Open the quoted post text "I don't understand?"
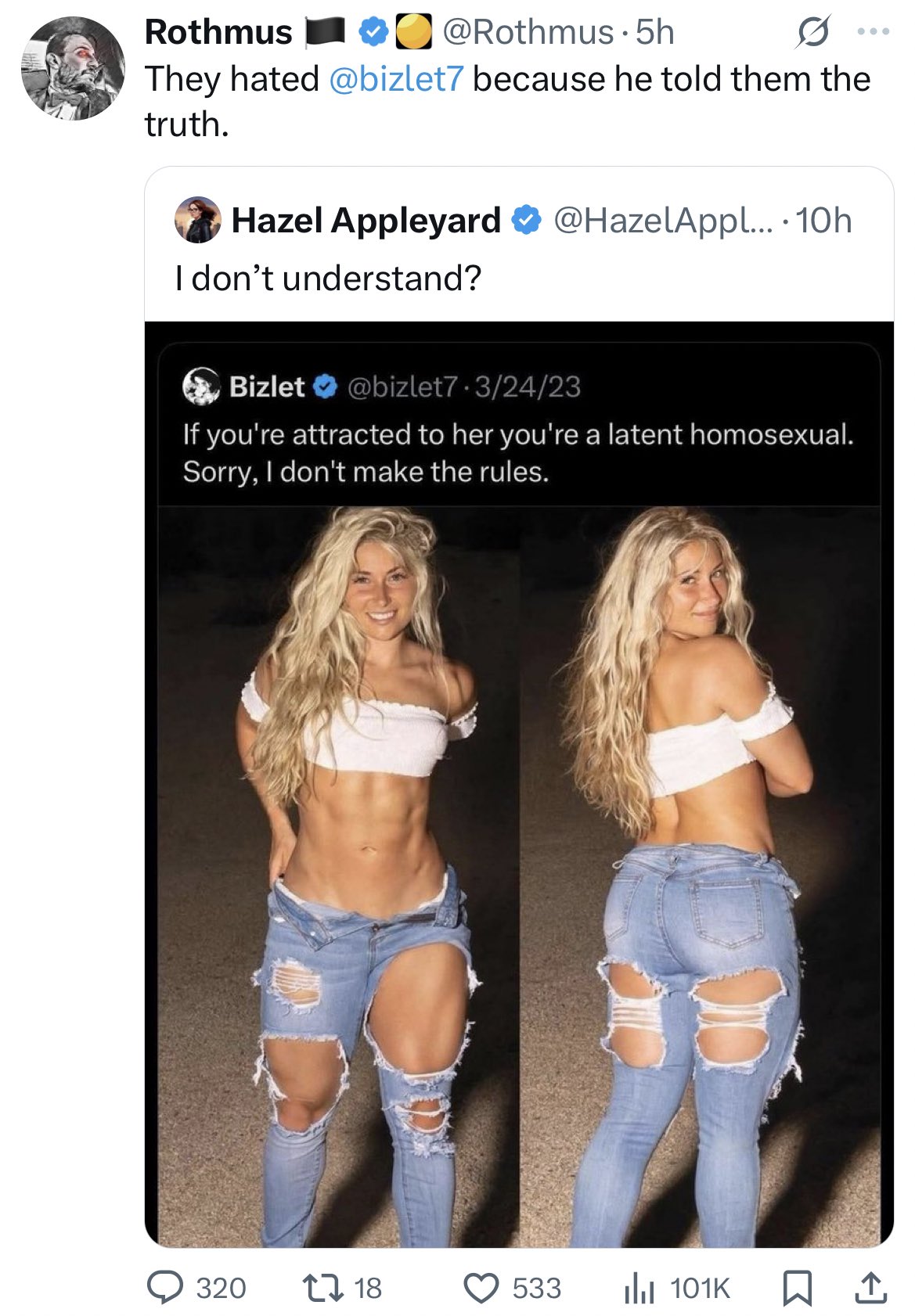Viewport: 915px width, 1316px height. click(329, 279)
